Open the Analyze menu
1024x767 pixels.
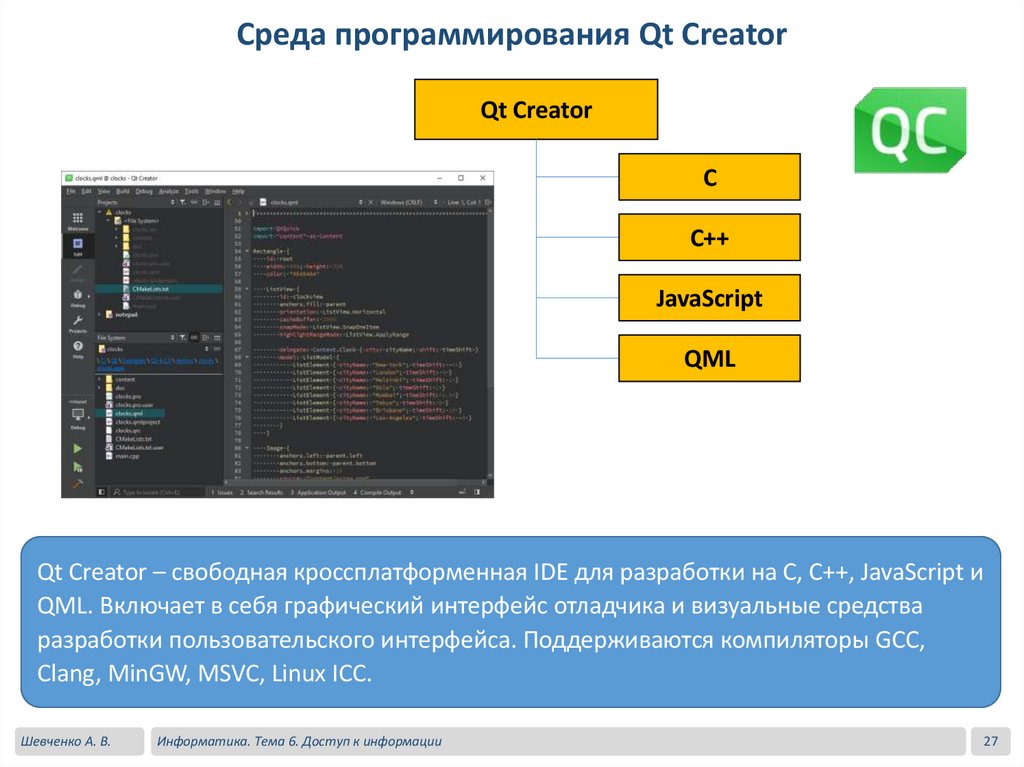pos(168,191)
